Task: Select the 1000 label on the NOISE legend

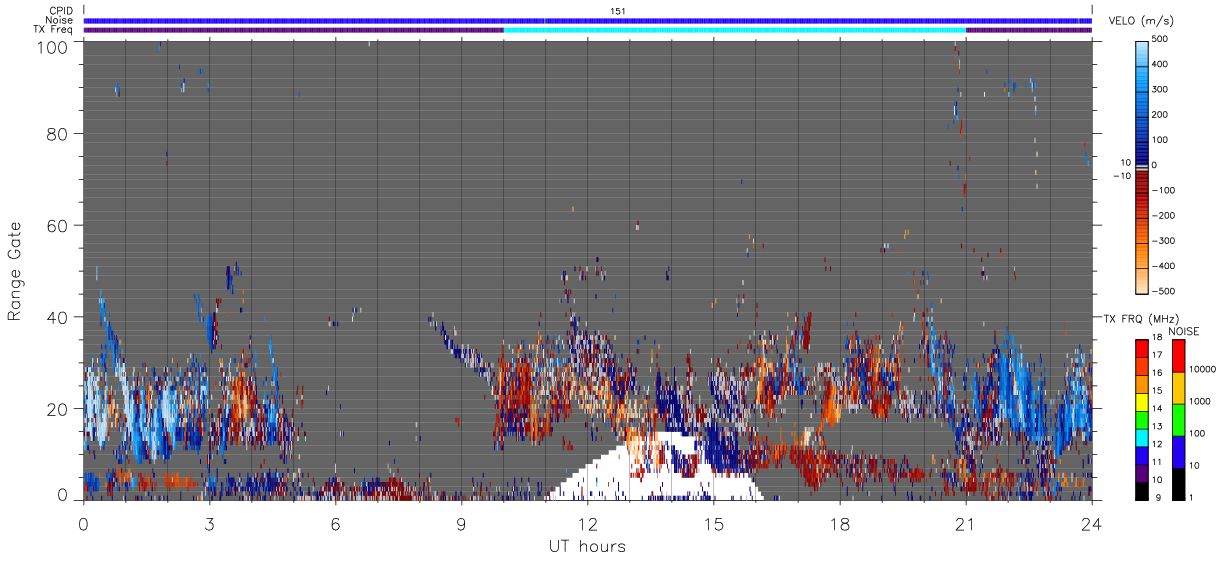Action: tap(1201, 402)
